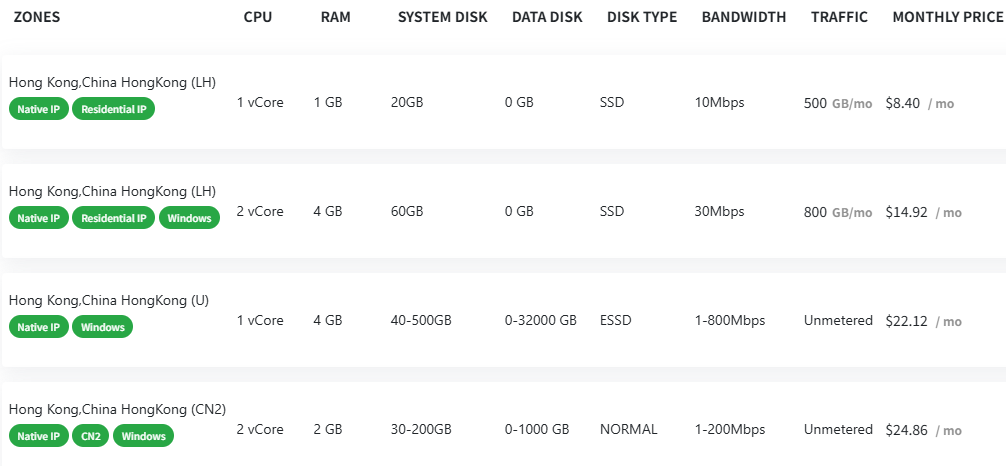Click the SYSTEM DISK column header

[x=442, y=17]
